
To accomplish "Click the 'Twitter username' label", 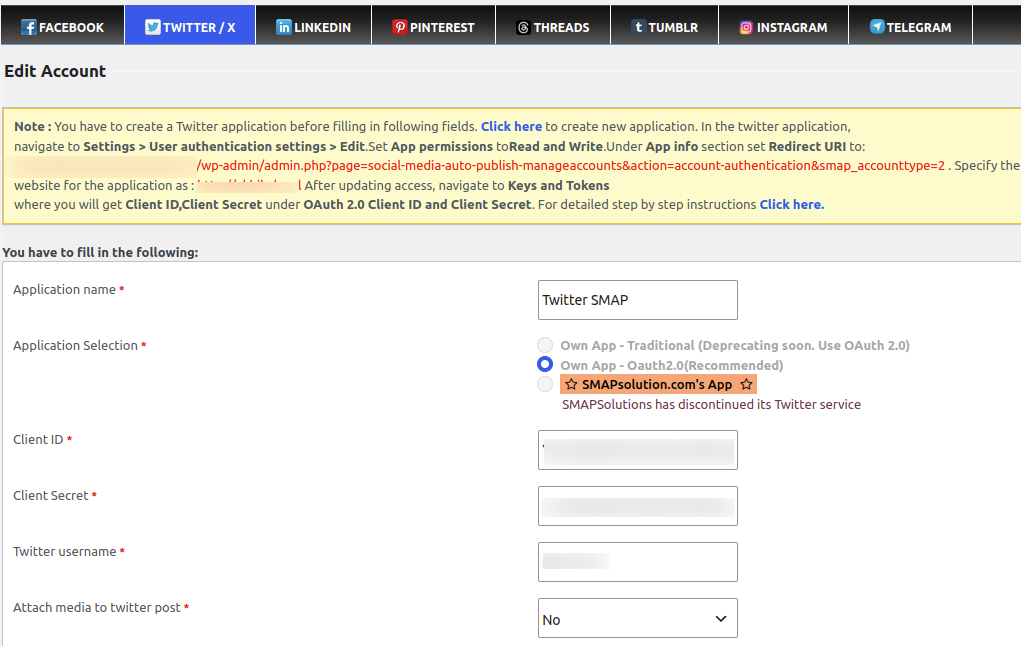I will 64,552.
